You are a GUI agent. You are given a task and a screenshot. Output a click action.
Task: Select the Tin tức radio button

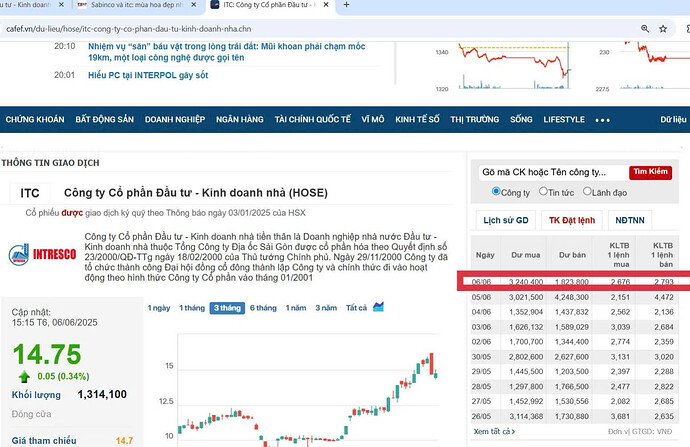(543, 191)
